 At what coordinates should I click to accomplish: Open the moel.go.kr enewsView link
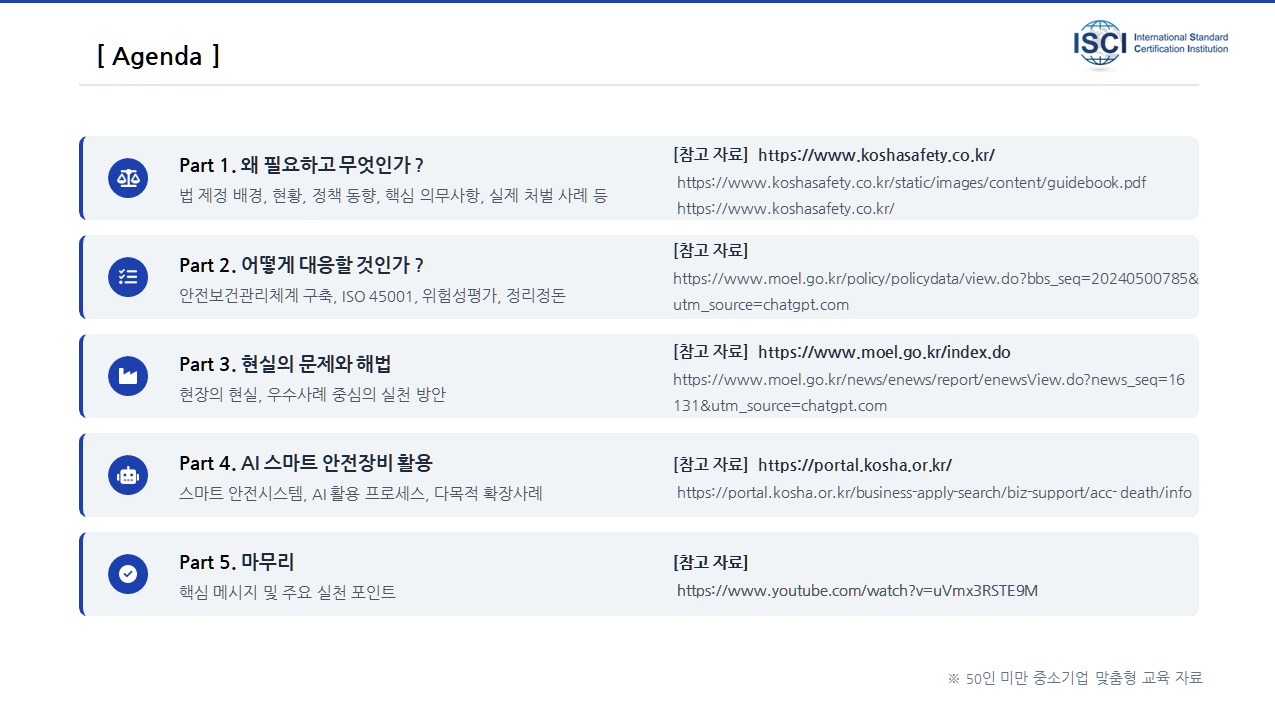pyautogui.click(x=929, y=392)
